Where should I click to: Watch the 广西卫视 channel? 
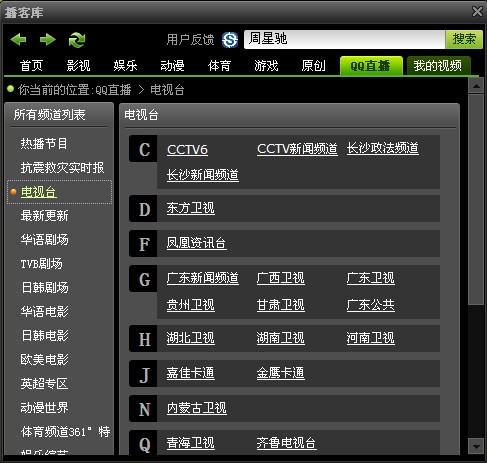click(x=281, y=278)
